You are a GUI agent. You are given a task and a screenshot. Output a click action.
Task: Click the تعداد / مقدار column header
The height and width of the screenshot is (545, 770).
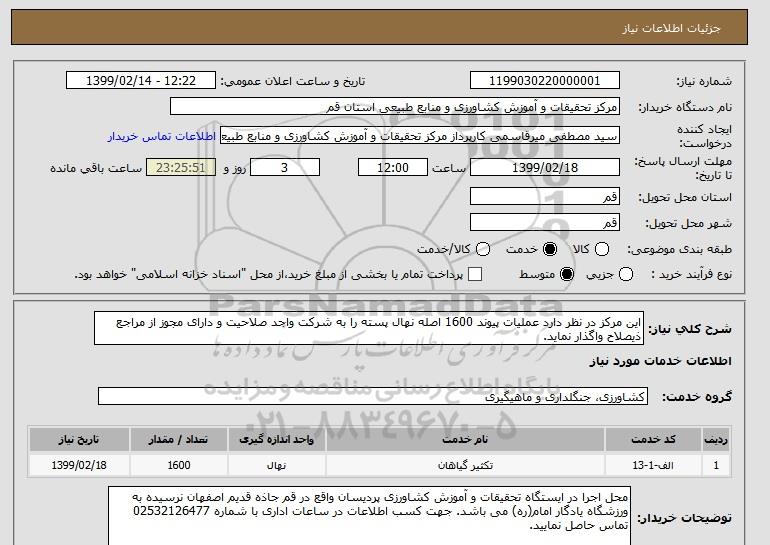178,440
